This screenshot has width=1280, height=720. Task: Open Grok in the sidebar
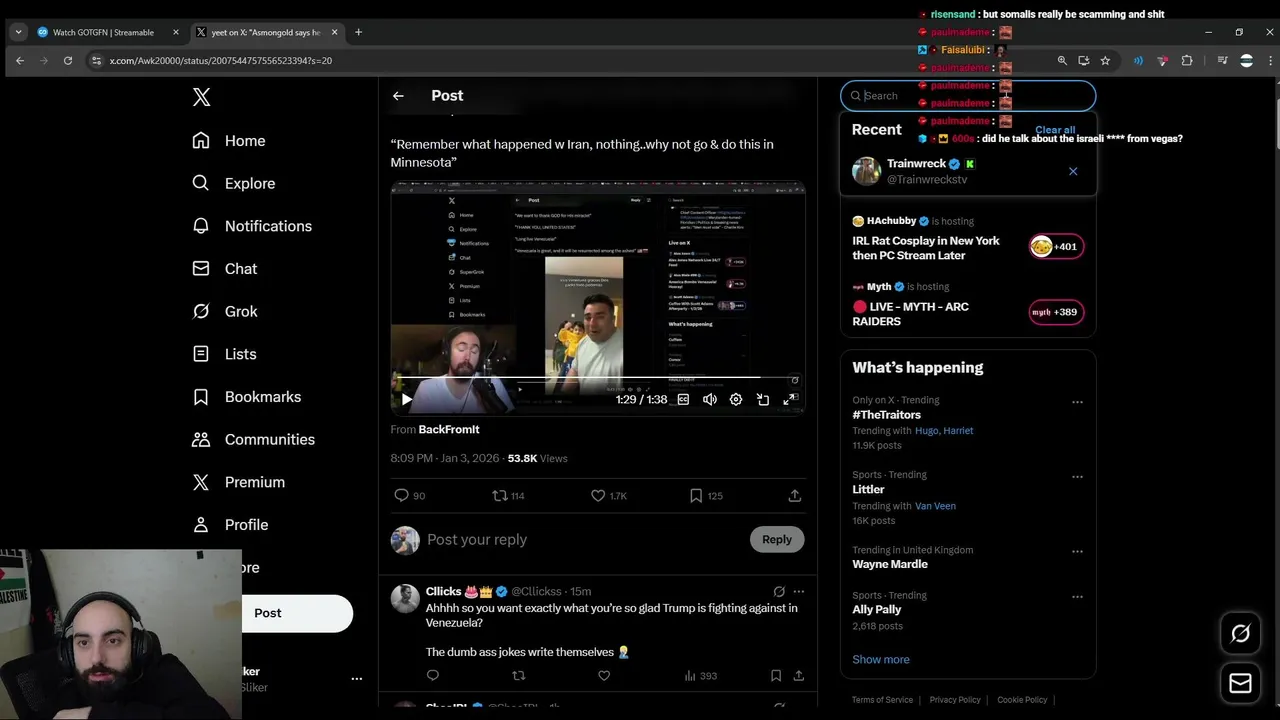[225, 311]
